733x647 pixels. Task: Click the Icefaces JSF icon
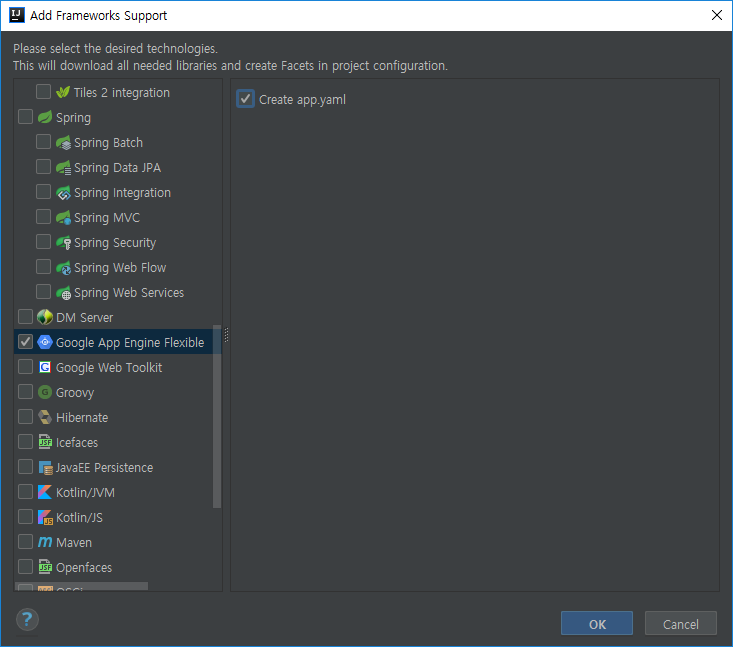[45, 442]
